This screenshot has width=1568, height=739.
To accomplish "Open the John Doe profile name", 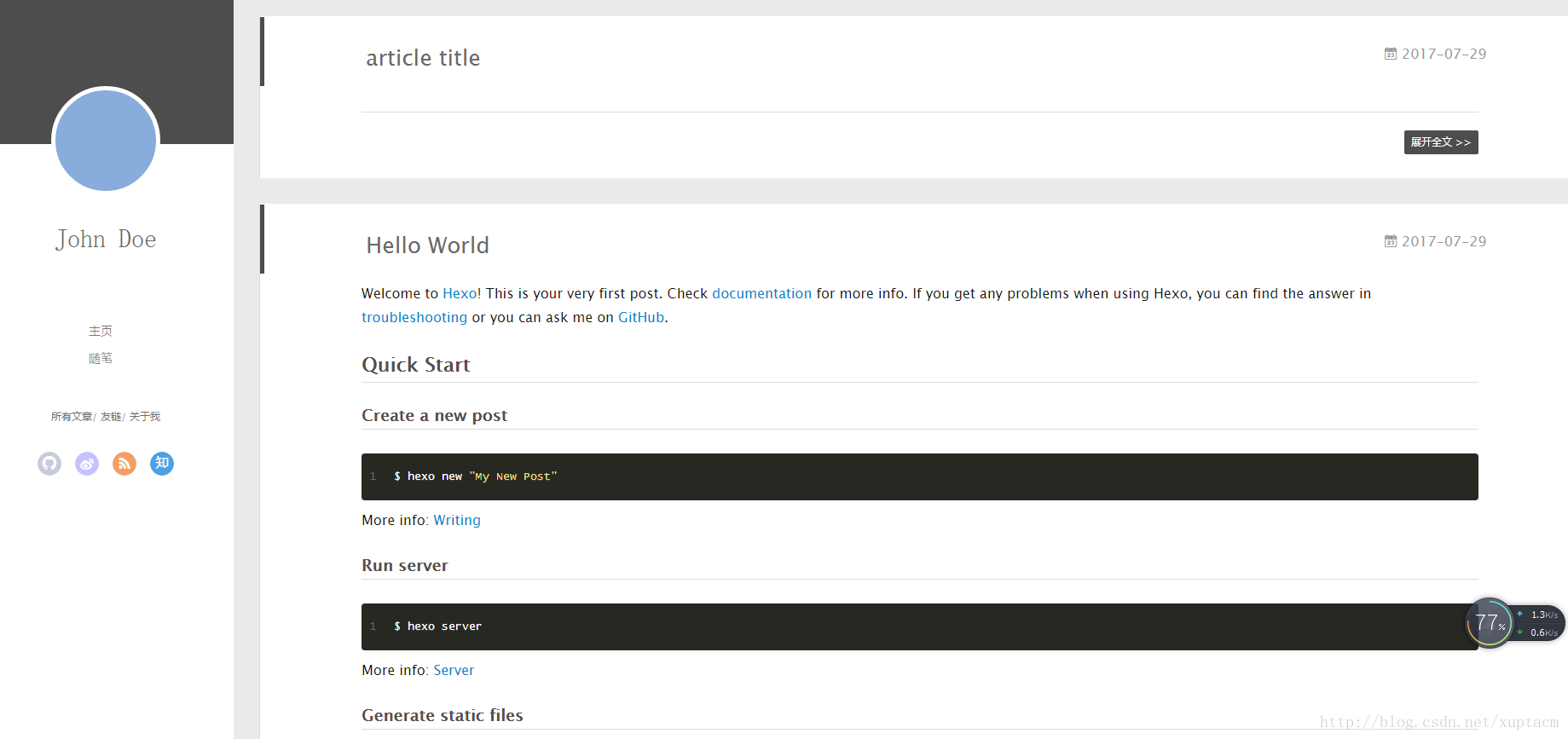I will tap(106, 240).
